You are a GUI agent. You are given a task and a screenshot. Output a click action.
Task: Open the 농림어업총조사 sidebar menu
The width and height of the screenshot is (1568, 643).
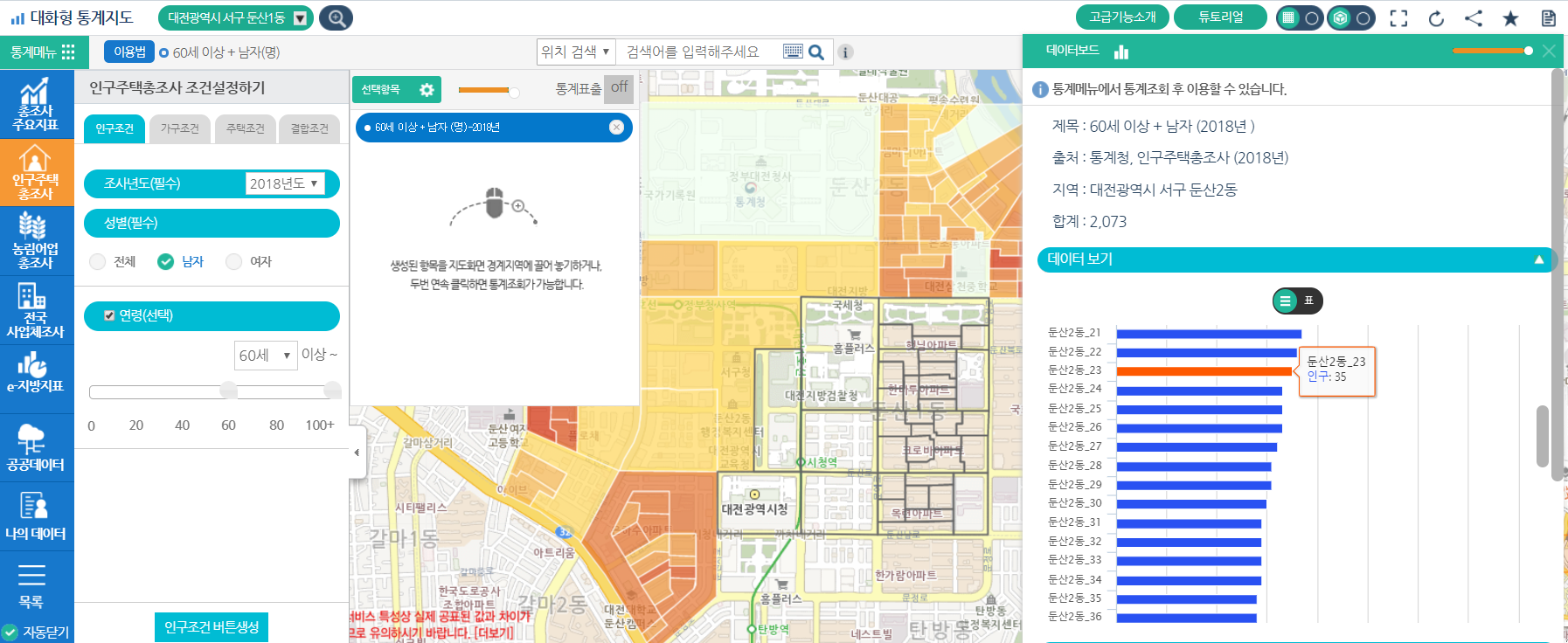[36, 240]
